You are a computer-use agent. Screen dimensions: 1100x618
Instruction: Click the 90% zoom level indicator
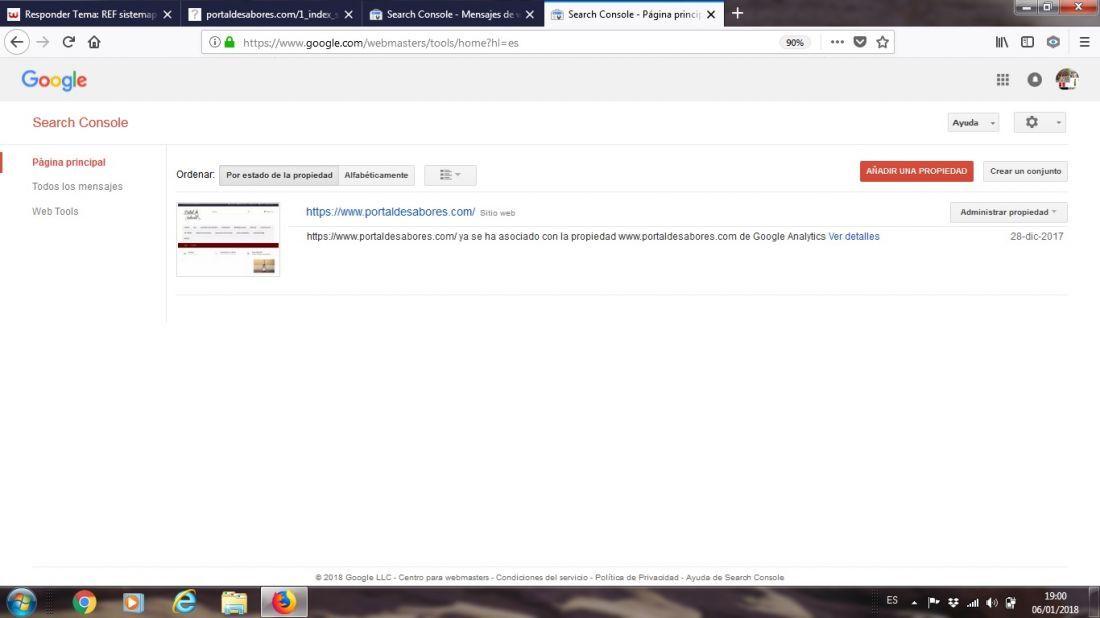point(794,42)
